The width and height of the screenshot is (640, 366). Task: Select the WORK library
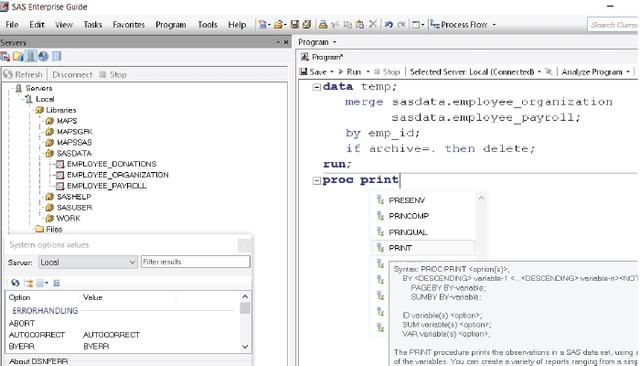(x=68, y=218)
